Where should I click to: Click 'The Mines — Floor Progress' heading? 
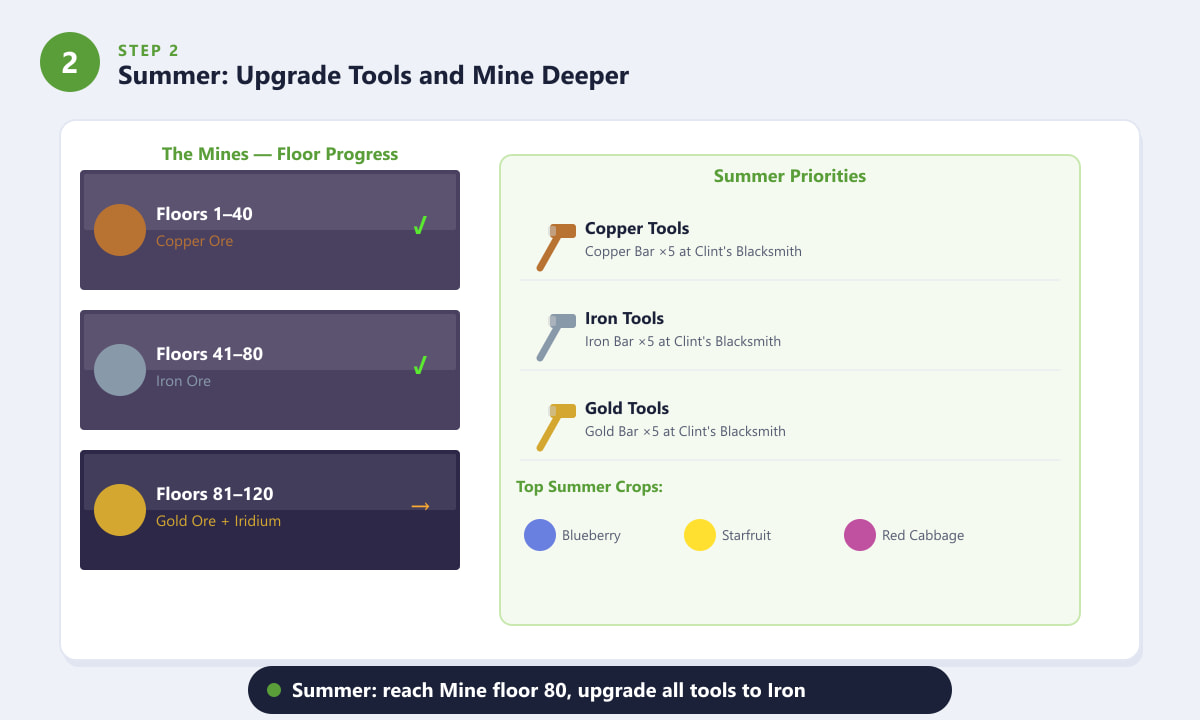(280, 154)
